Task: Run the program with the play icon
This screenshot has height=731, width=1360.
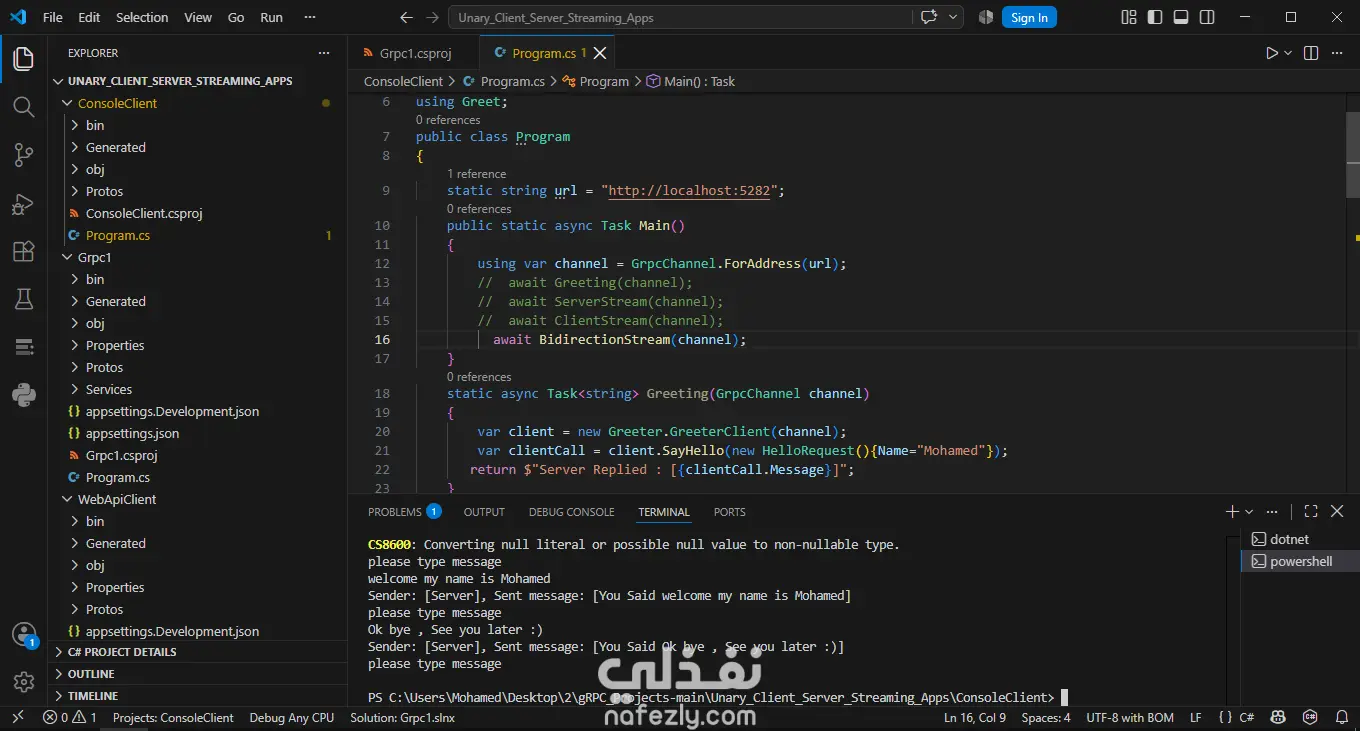Action: click(1272, 53)
